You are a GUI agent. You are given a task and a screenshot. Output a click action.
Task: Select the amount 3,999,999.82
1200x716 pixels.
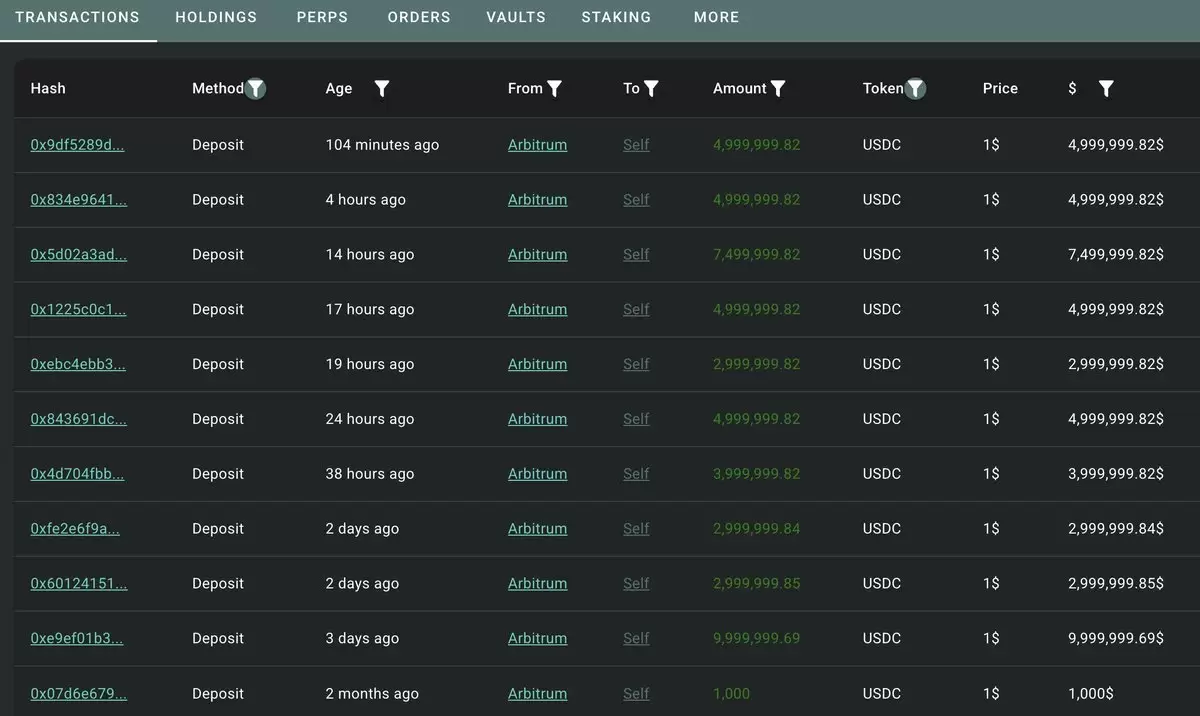[x=757, y=475]
